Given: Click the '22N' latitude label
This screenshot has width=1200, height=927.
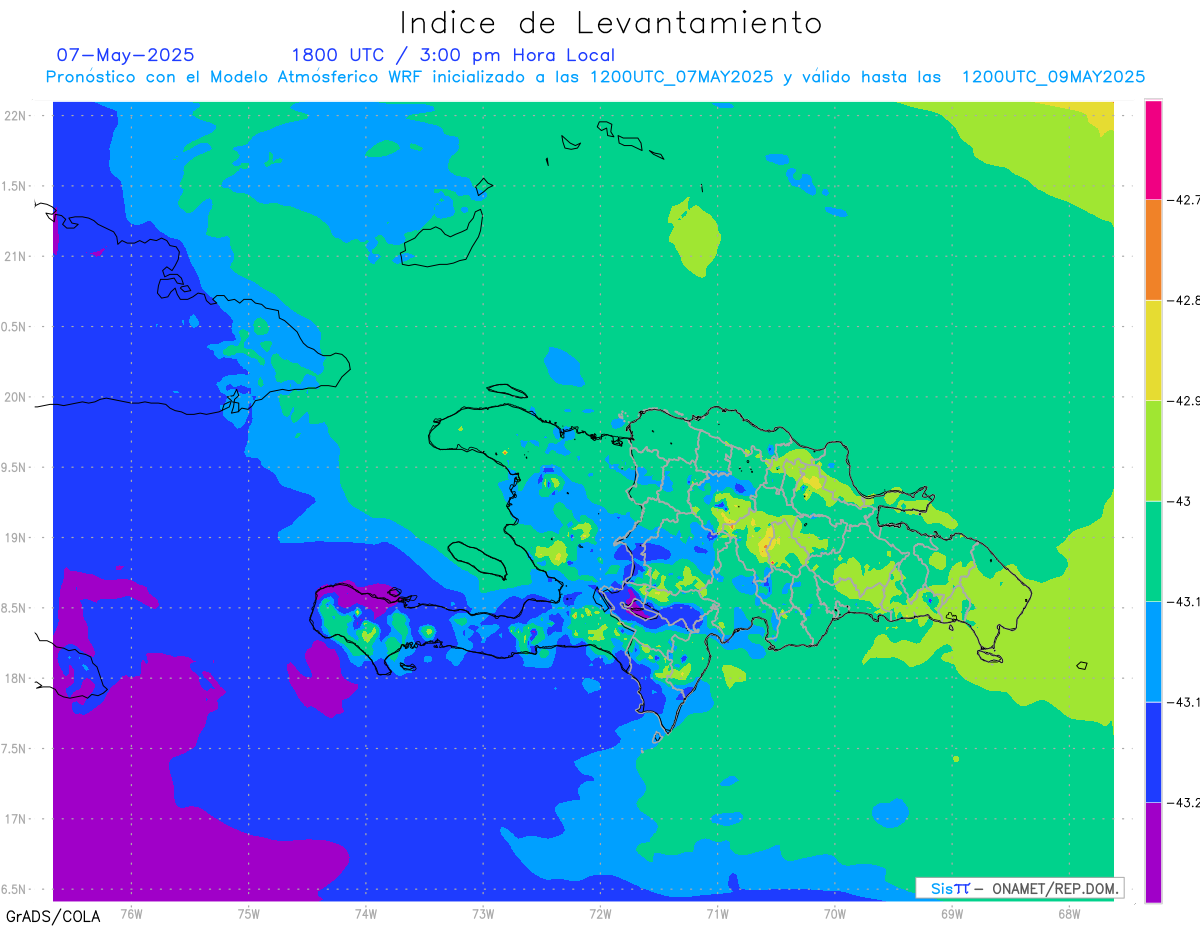Looking at the screenshot, I should point(15,115).
